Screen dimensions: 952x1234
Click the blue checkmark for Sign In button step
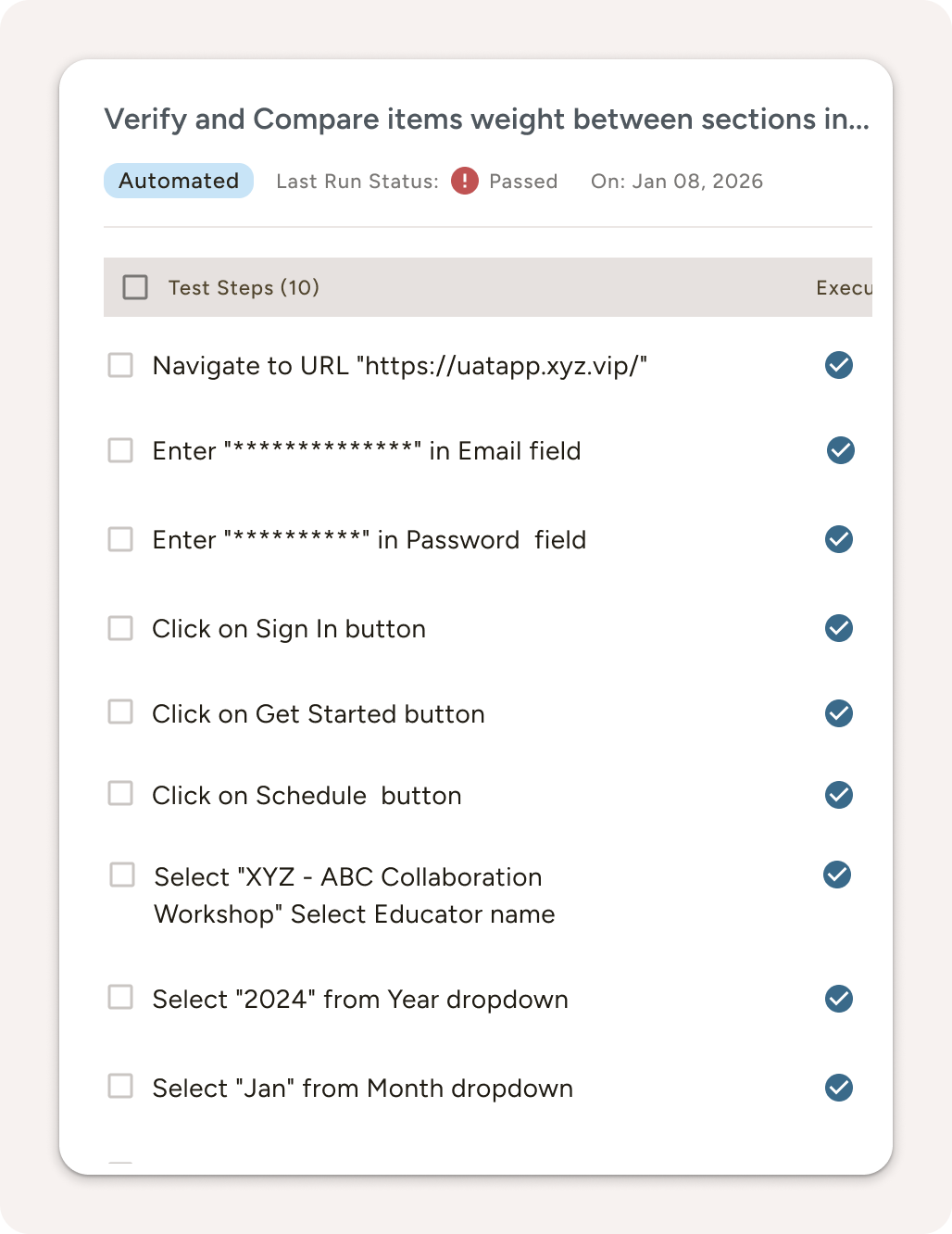click(x=838, y=629)
